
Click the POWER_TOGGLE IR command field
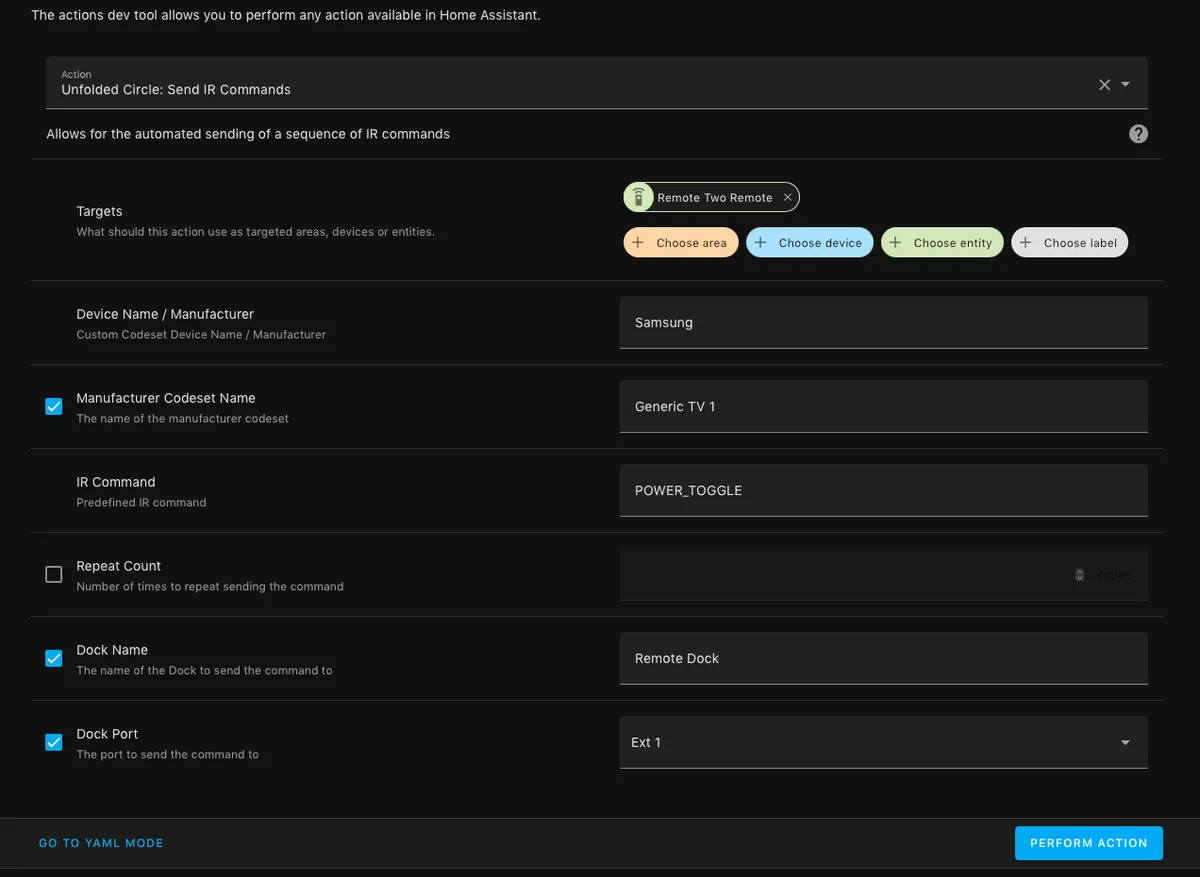point(884,490)
